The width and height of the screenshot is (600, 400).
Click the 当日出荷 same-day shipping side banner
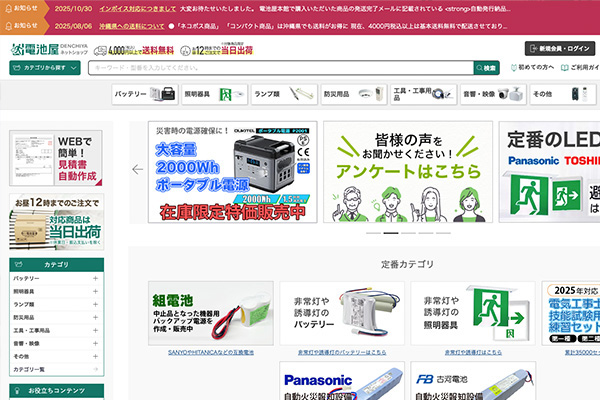pos(60,220)
